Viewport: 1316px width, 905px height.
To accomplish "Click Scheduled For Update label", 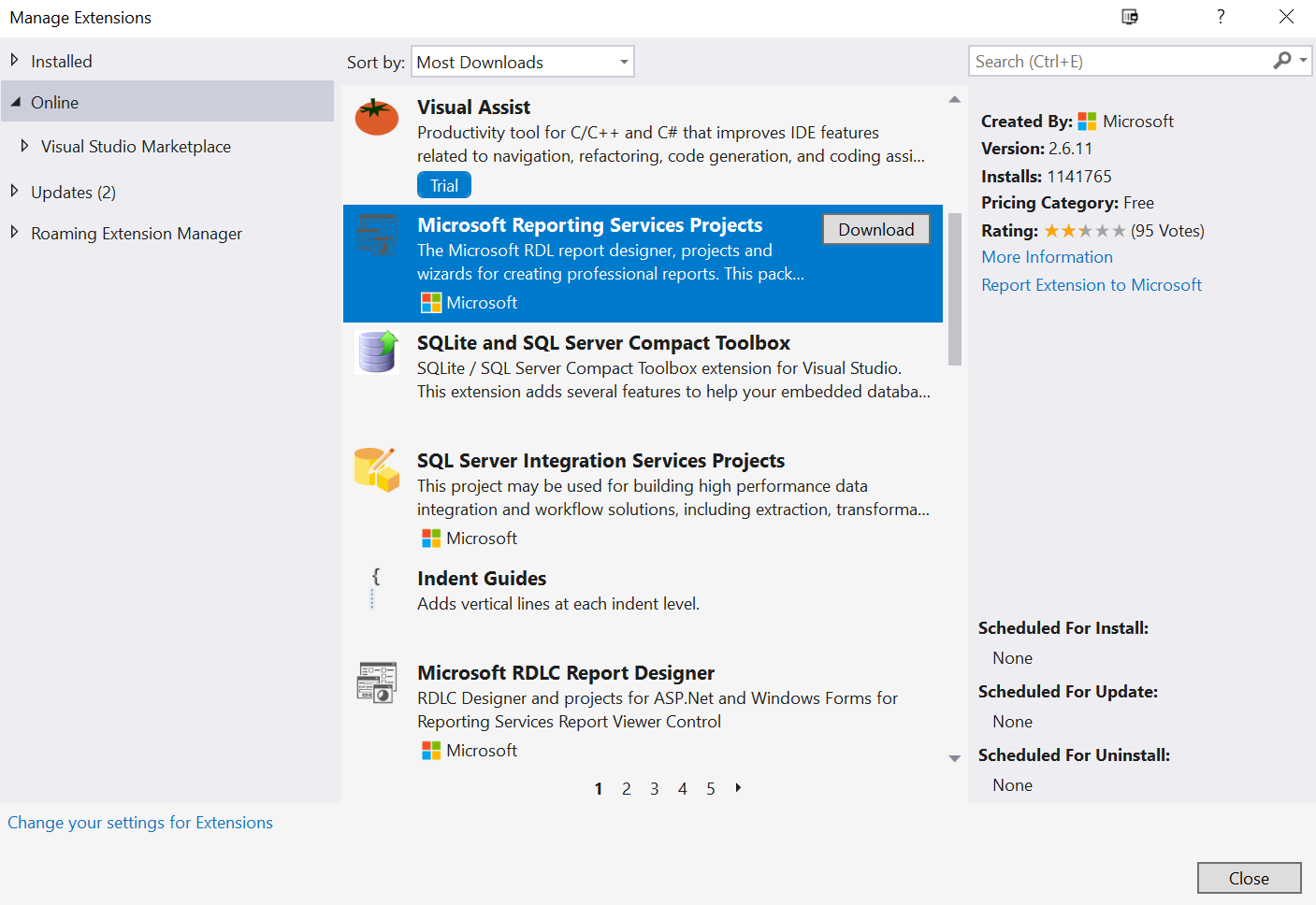I will [1068, 692].
